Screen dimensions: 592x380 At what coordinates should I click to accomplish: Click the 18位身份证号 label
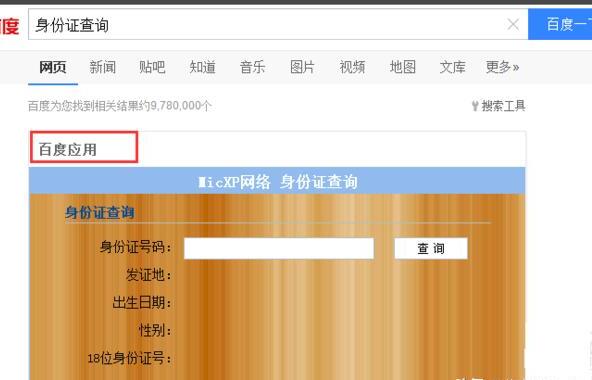point(130,358)
